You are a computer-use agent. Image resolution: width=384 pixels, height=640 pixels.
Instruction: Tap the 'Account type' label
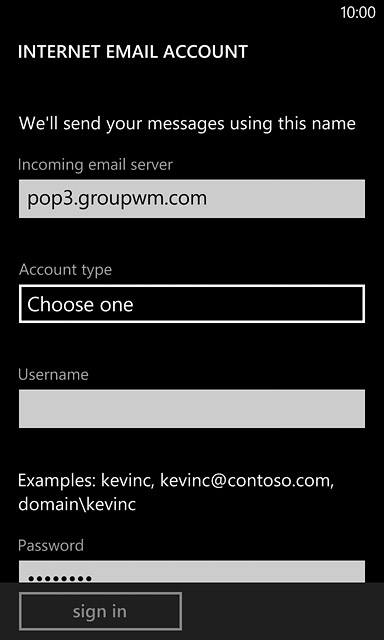tap(65, 270)
